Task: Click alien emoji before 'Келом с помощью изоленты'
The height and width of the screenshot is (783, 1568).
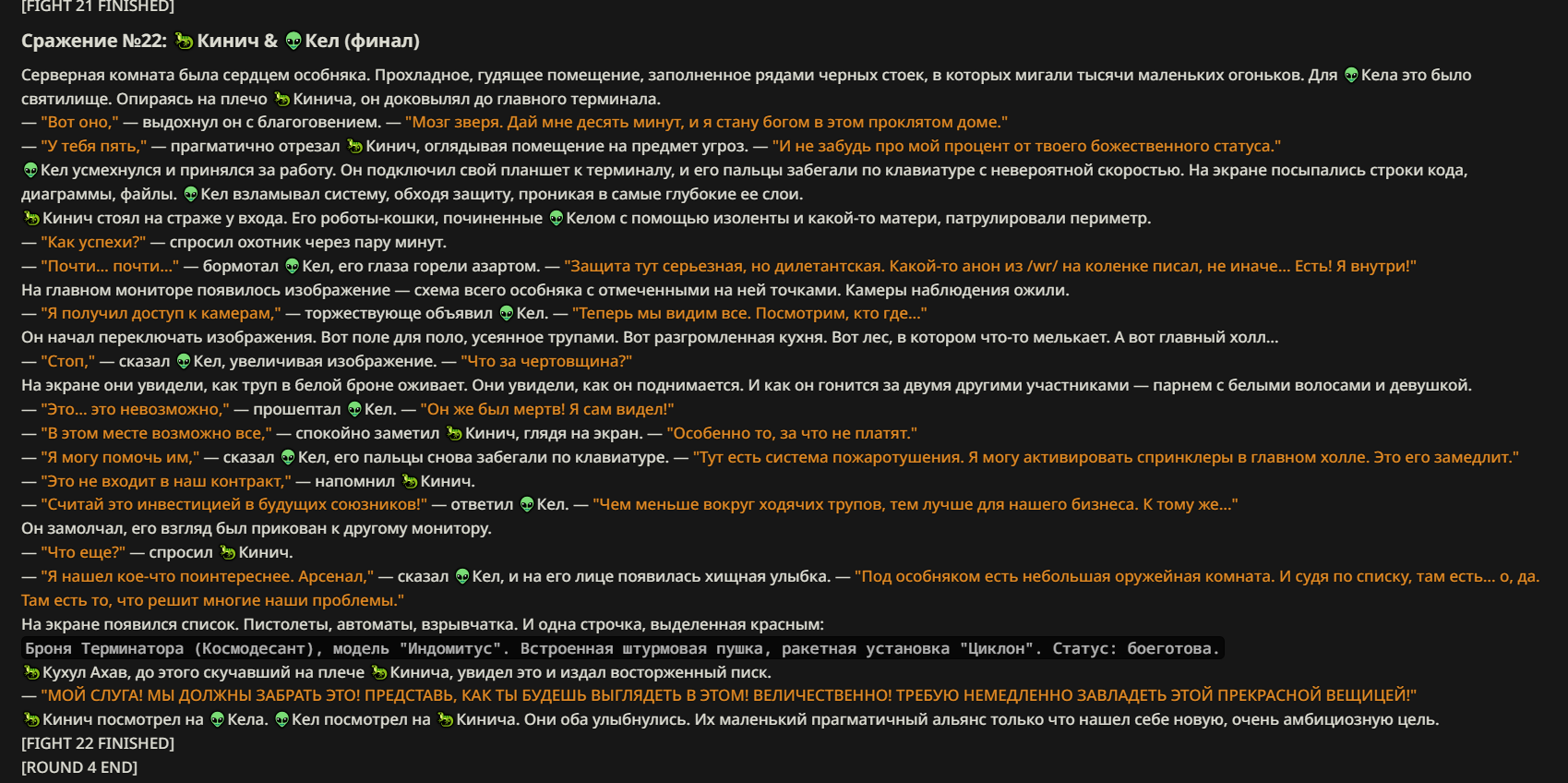Action: [x=557, y=218]
